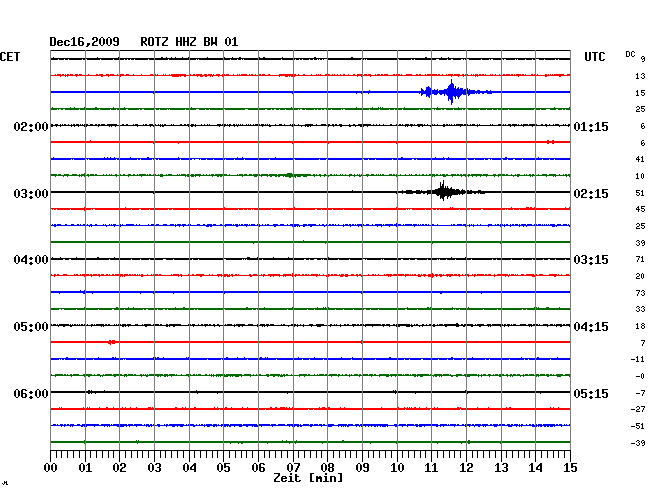650x494 pixels.
Task: Click the black seismic event on 03:00 trace
Action: click(x=443, y=191)
